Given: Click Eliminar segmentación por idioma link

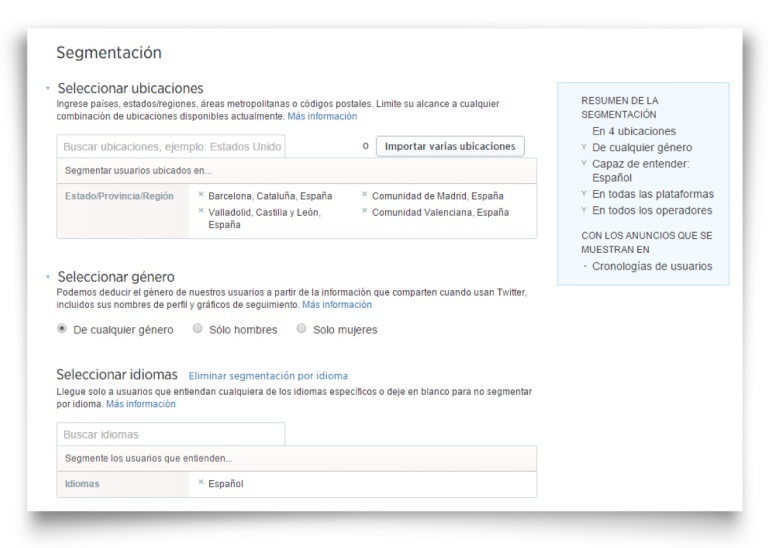Looking at the screenshot, I should [268, 376].
